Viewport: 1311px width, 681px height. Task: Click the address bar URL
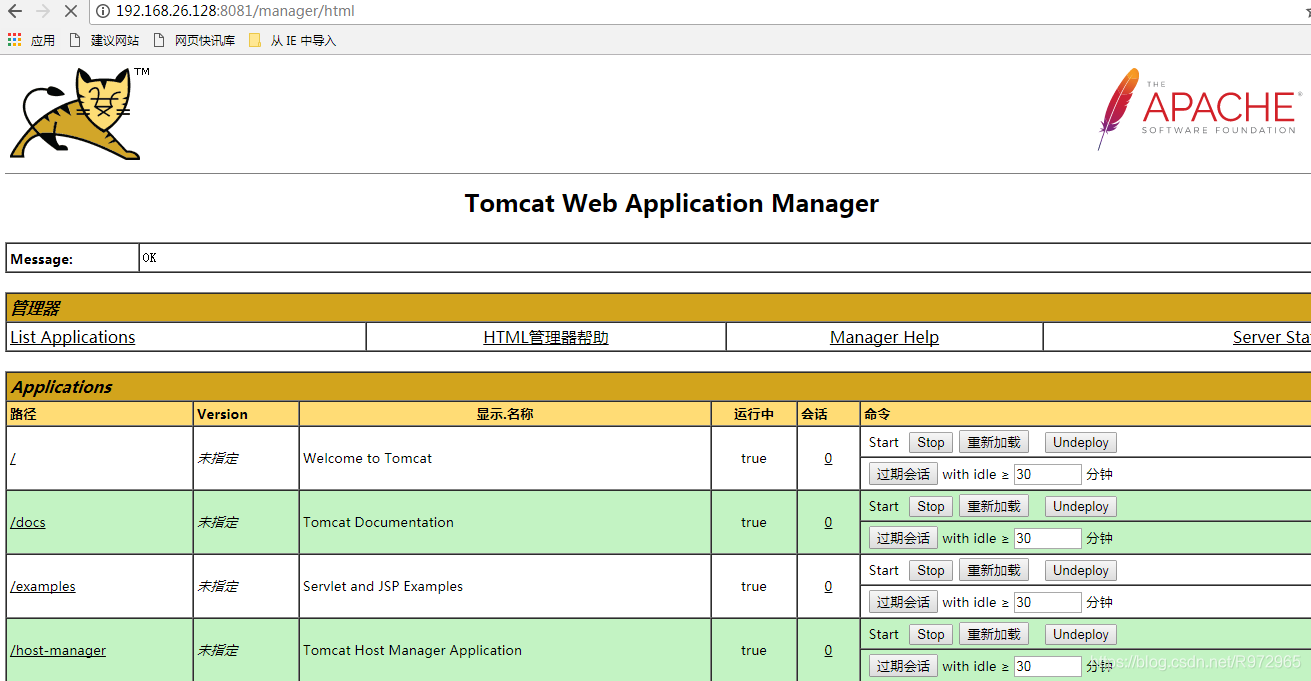[235, 12]
